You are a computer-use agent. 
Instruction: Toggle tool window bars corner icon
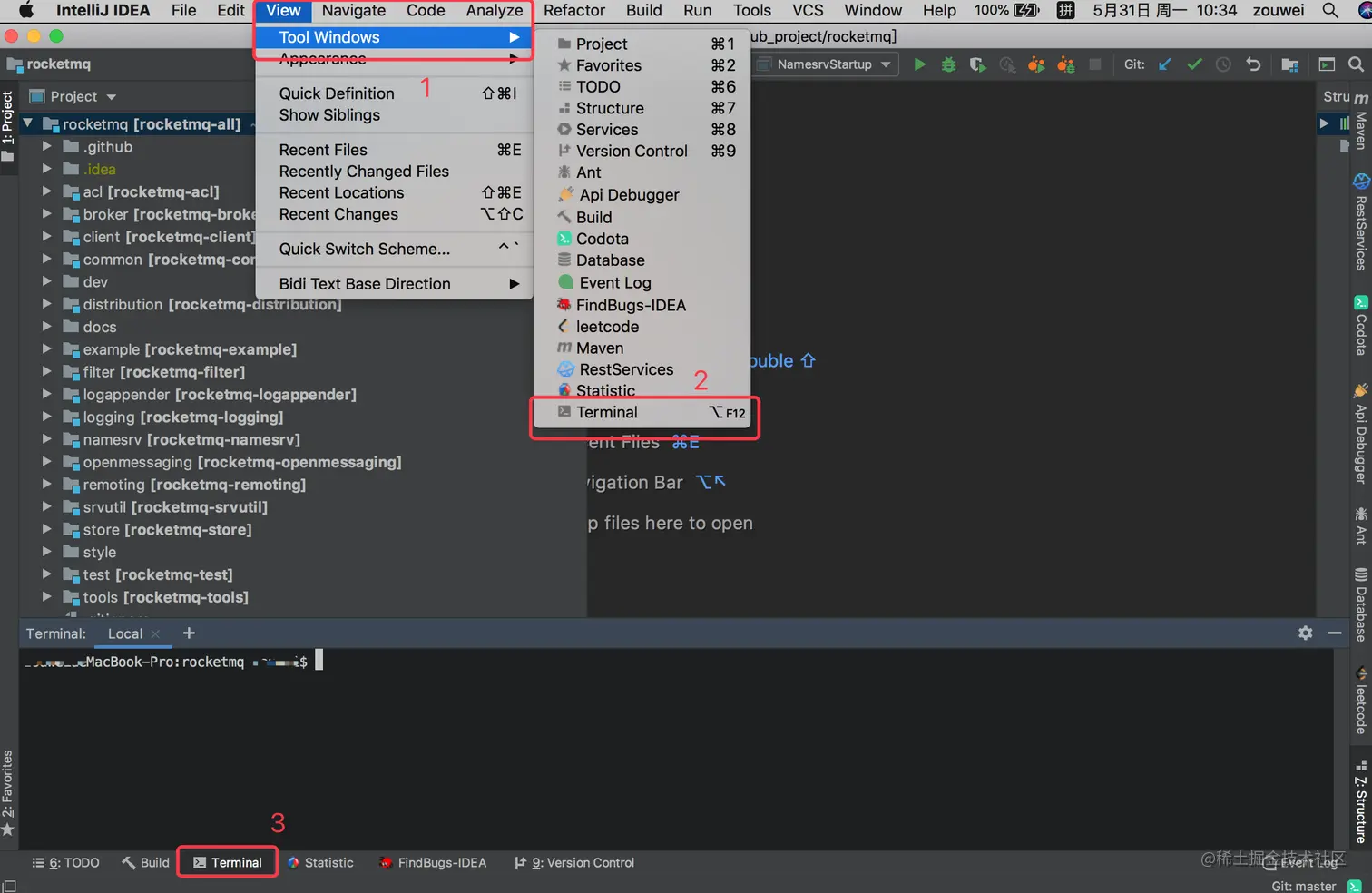(x=9, y=886)
